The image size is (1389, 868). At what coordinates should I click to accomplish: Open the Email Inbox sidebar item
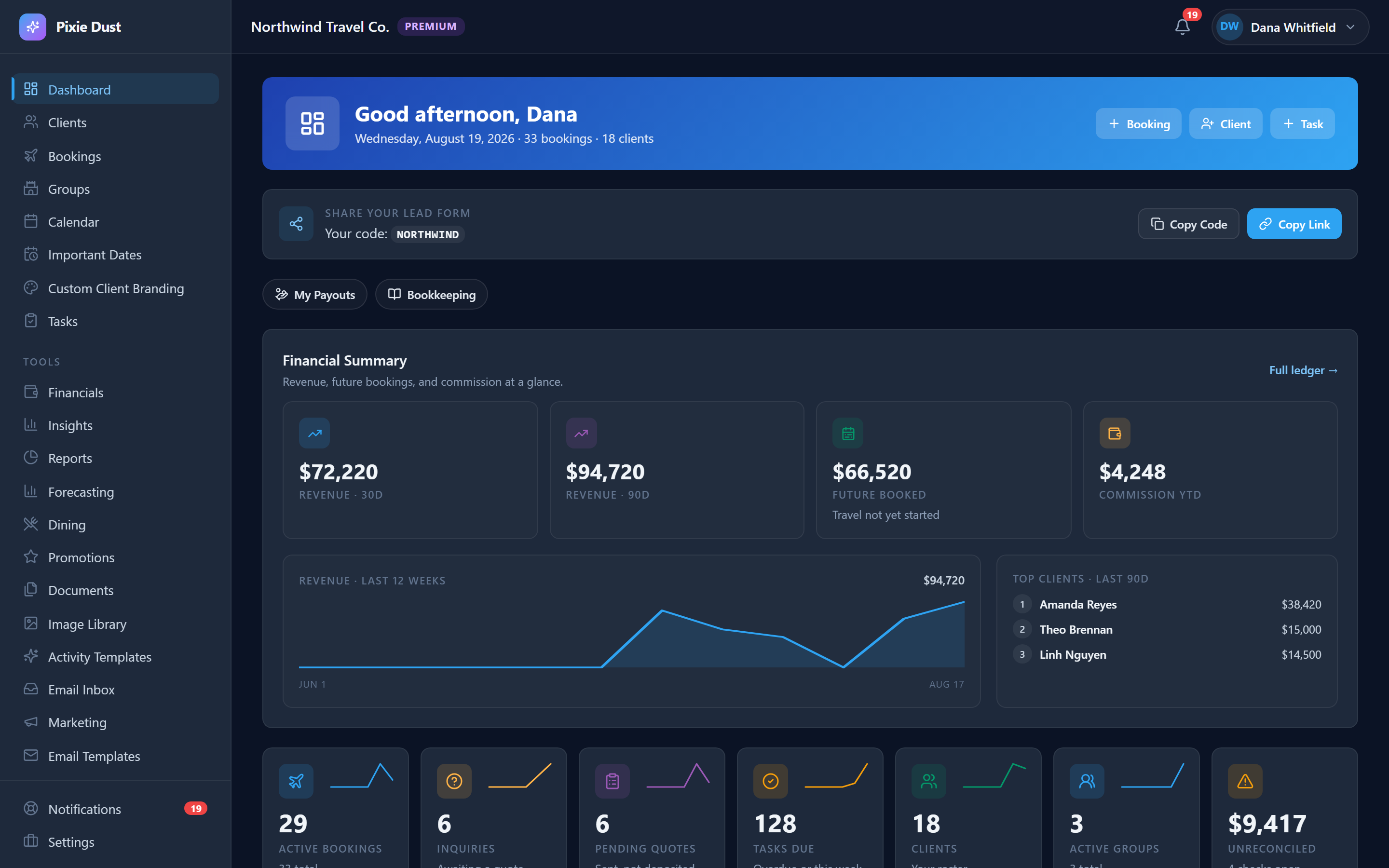pyautogui.click(x=115, y=690)
